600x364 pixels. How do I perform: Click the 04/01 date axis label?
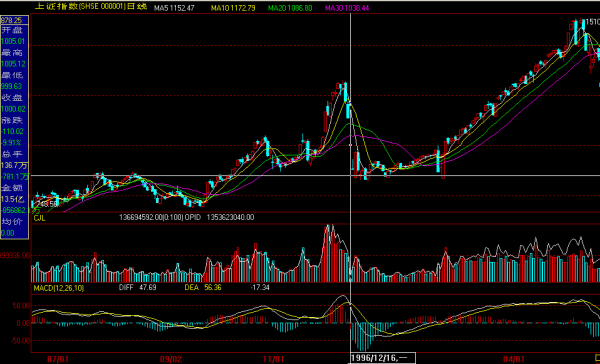click(514, 359)
